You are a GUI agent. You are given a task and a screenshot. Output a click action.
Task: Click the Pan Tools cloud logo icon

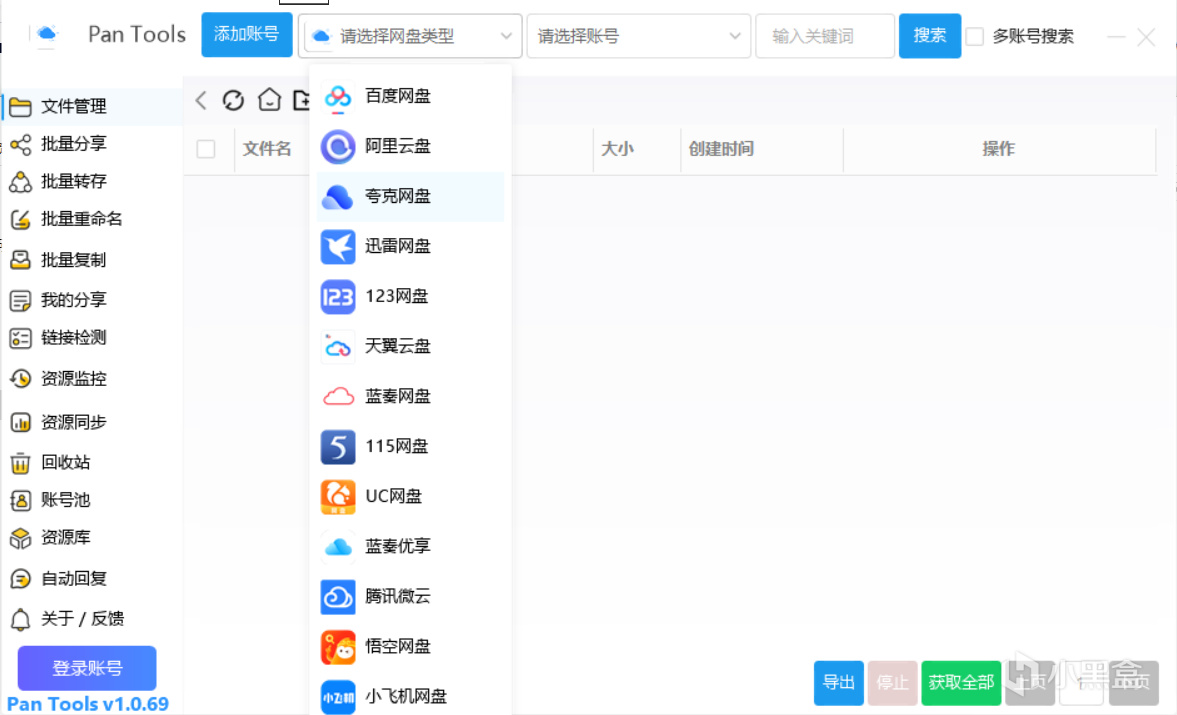tap(47, 34)
